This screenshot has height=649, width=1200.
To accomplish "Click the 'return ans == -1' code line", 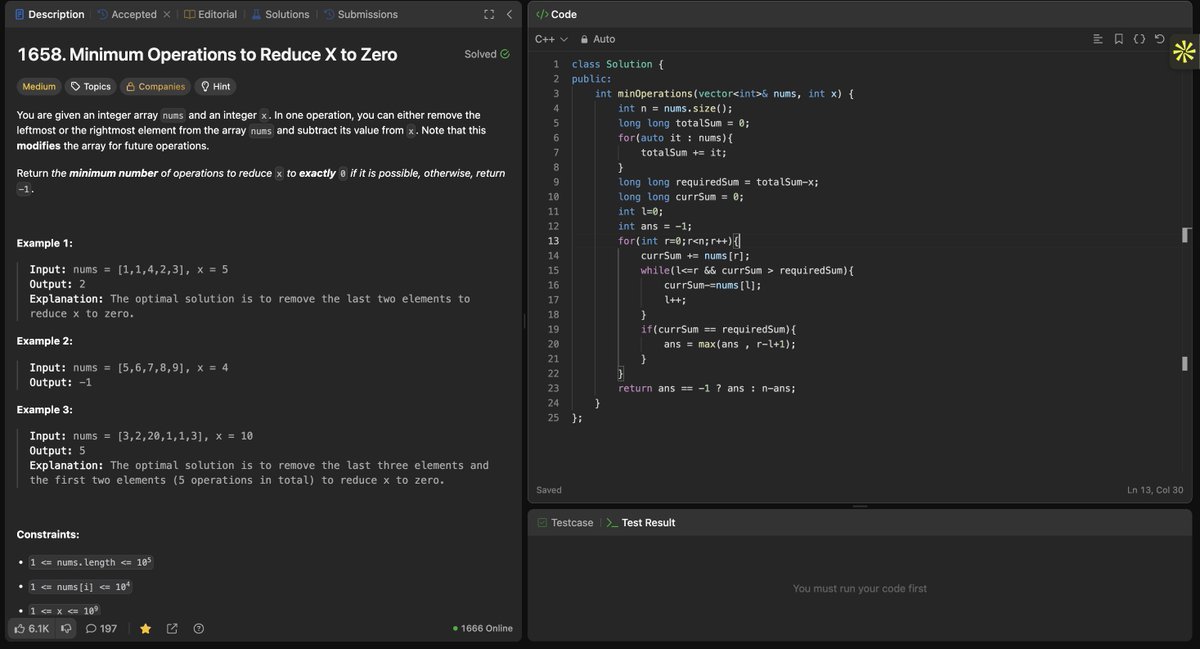I will (x=707, y=388).
